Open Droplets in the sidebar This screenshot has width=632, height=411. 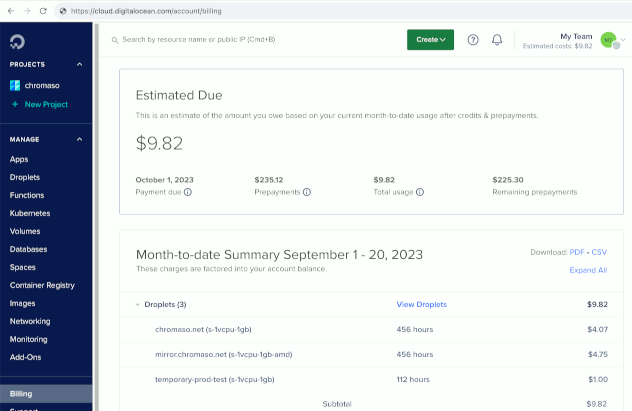pos(25,177)
